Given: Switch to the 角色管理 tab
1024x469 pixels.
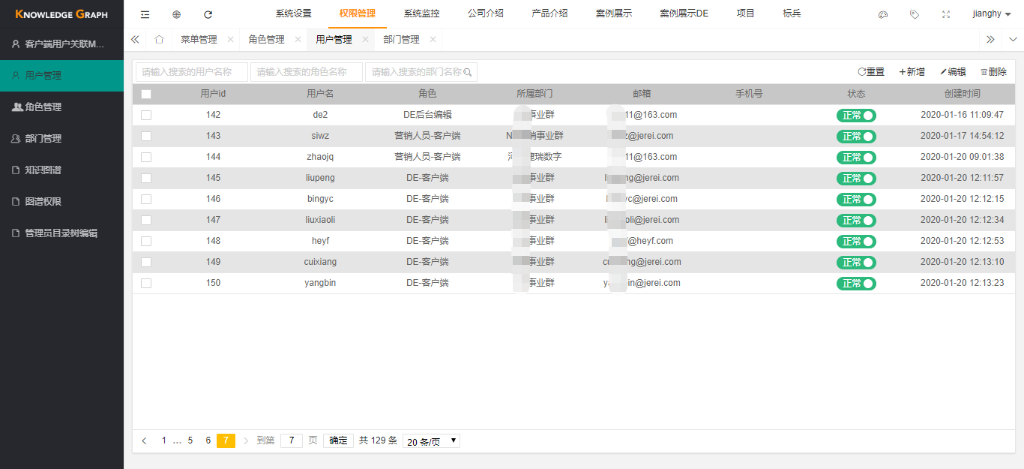Looking at the screenshot, I should (x=266, y=40).
